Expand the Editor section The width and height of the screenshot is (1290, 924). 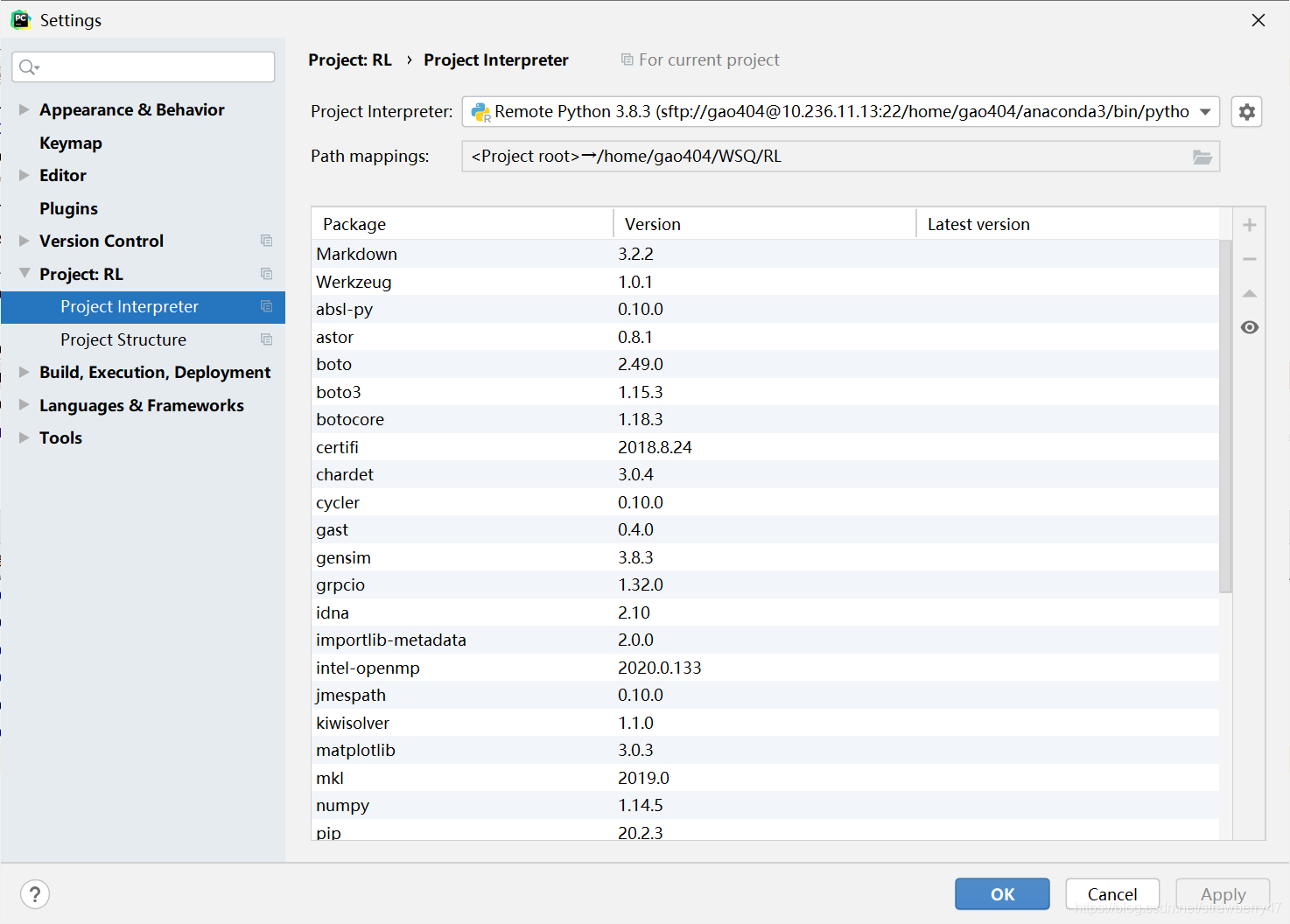coord(25,175)
